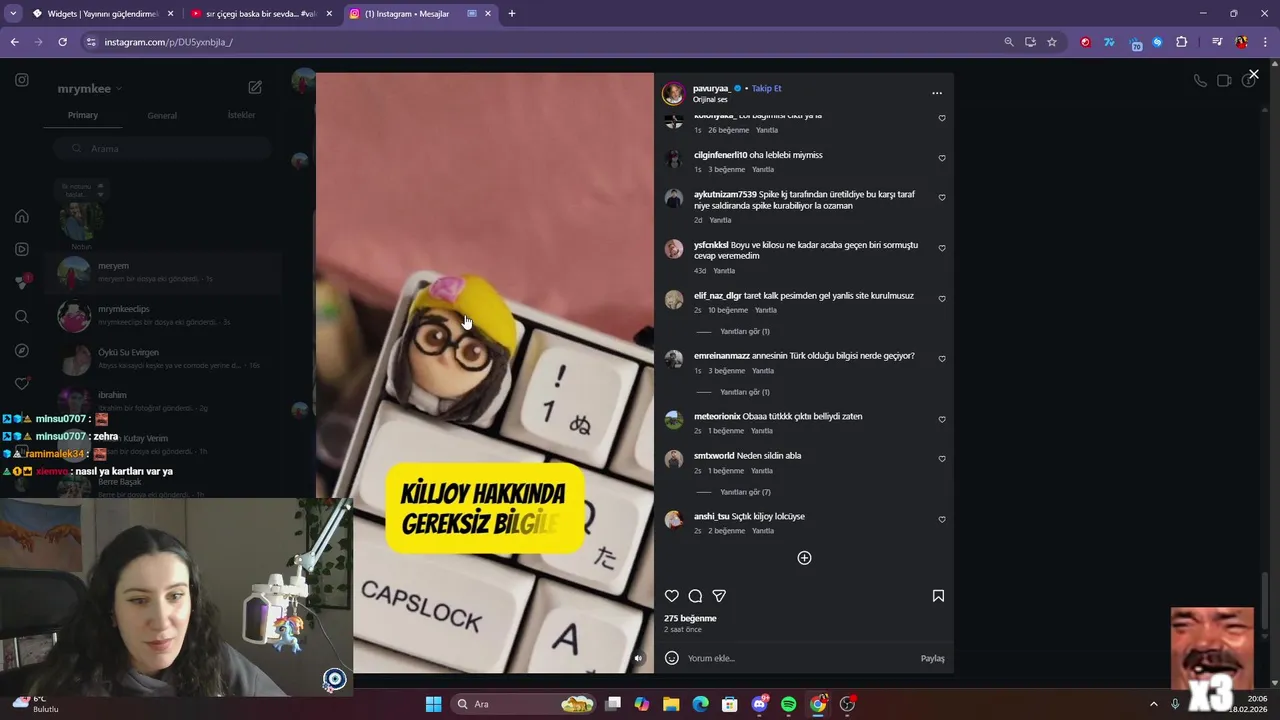The image size is (1280, 720).
Task: Like anshi_tsu's comment
Action: (942, 519)
